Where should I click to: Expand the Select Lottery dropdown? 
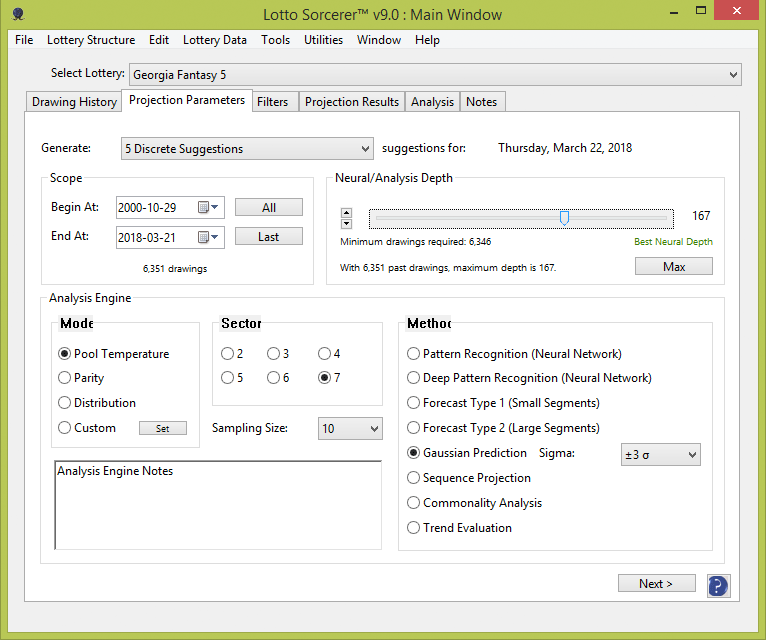(x=435, y=75)
